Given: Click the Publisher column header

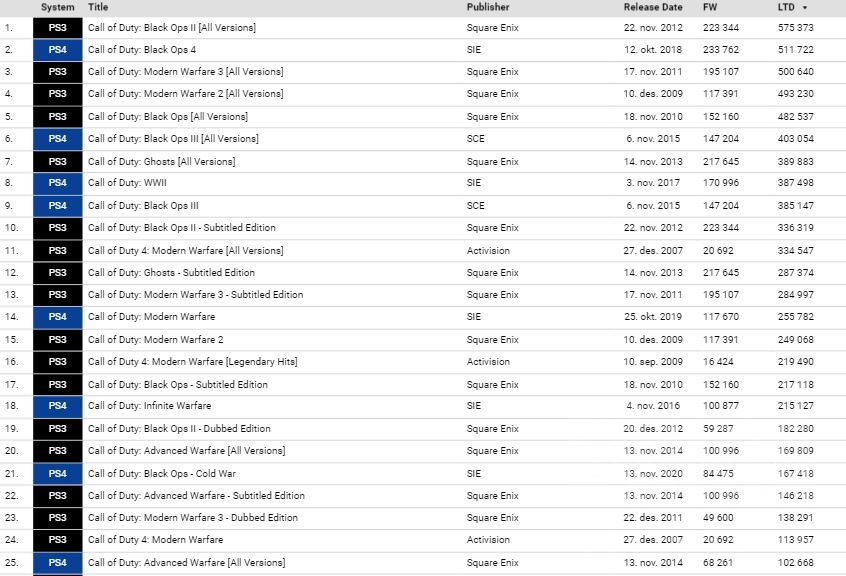Looking at the screenshot, I should (x=488, y=7).
